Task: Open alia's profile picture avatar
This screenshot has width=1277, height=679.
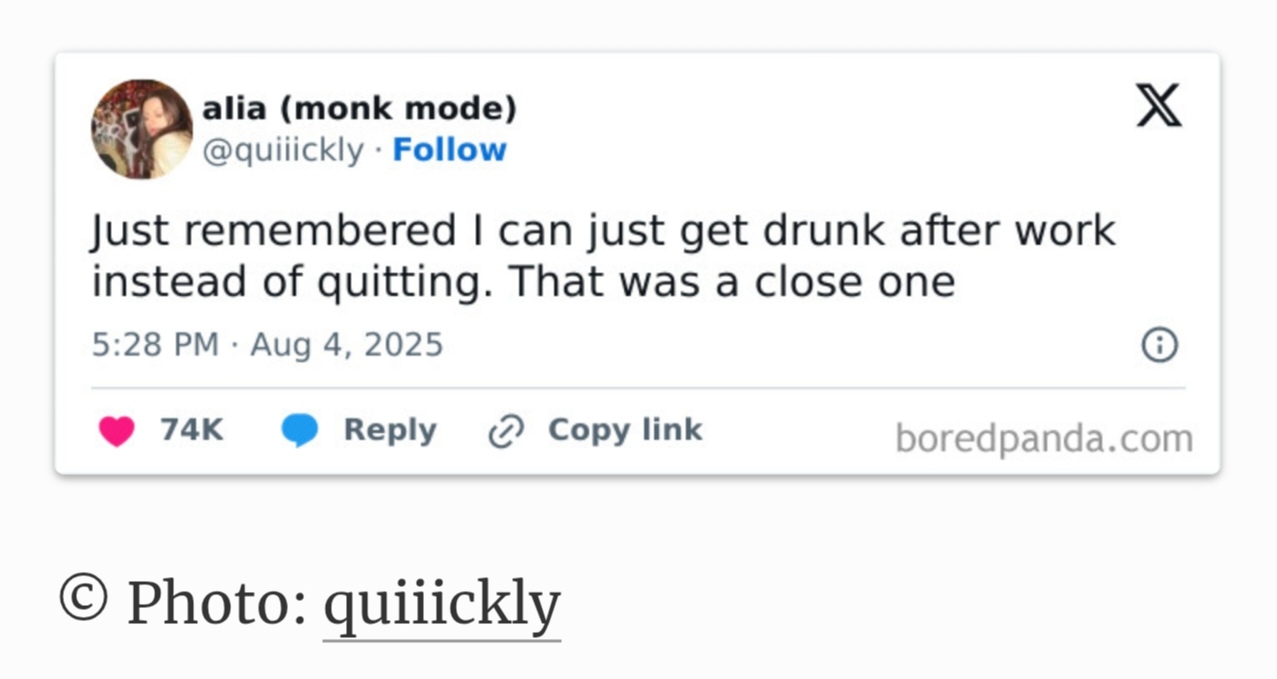Action: point(141,129)
